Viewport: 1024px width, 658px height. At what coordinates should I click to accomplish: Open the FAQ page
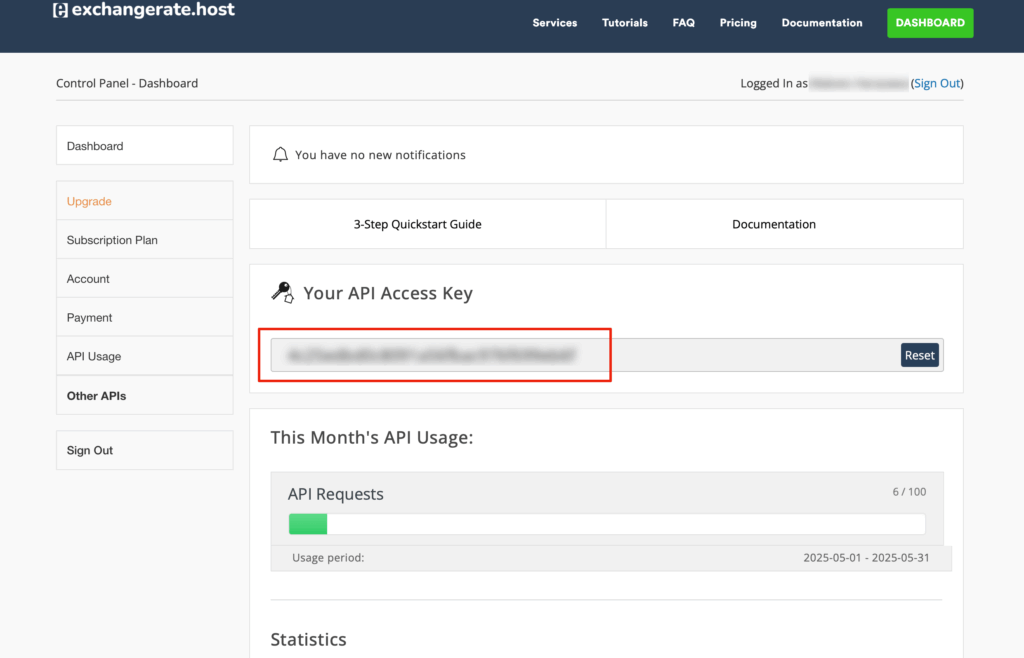pyautogui.click(x=683, y=23)
